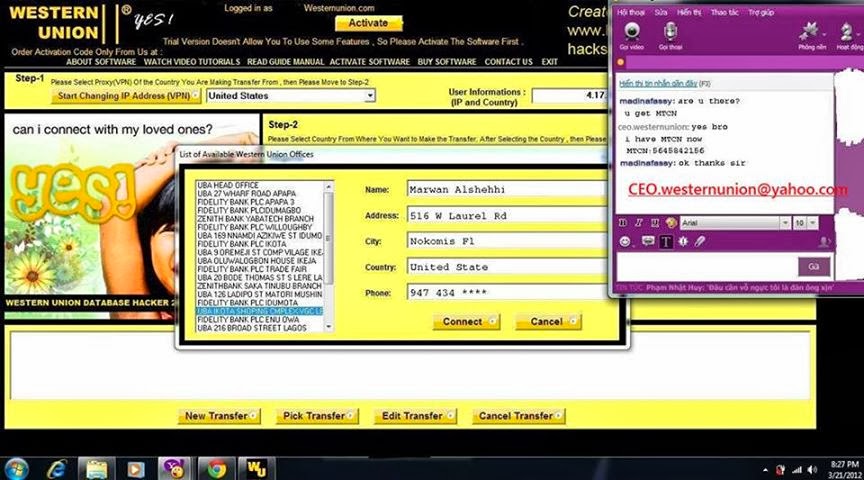
Task: Click office list scroll down arrow
Action: coord(329,327)
